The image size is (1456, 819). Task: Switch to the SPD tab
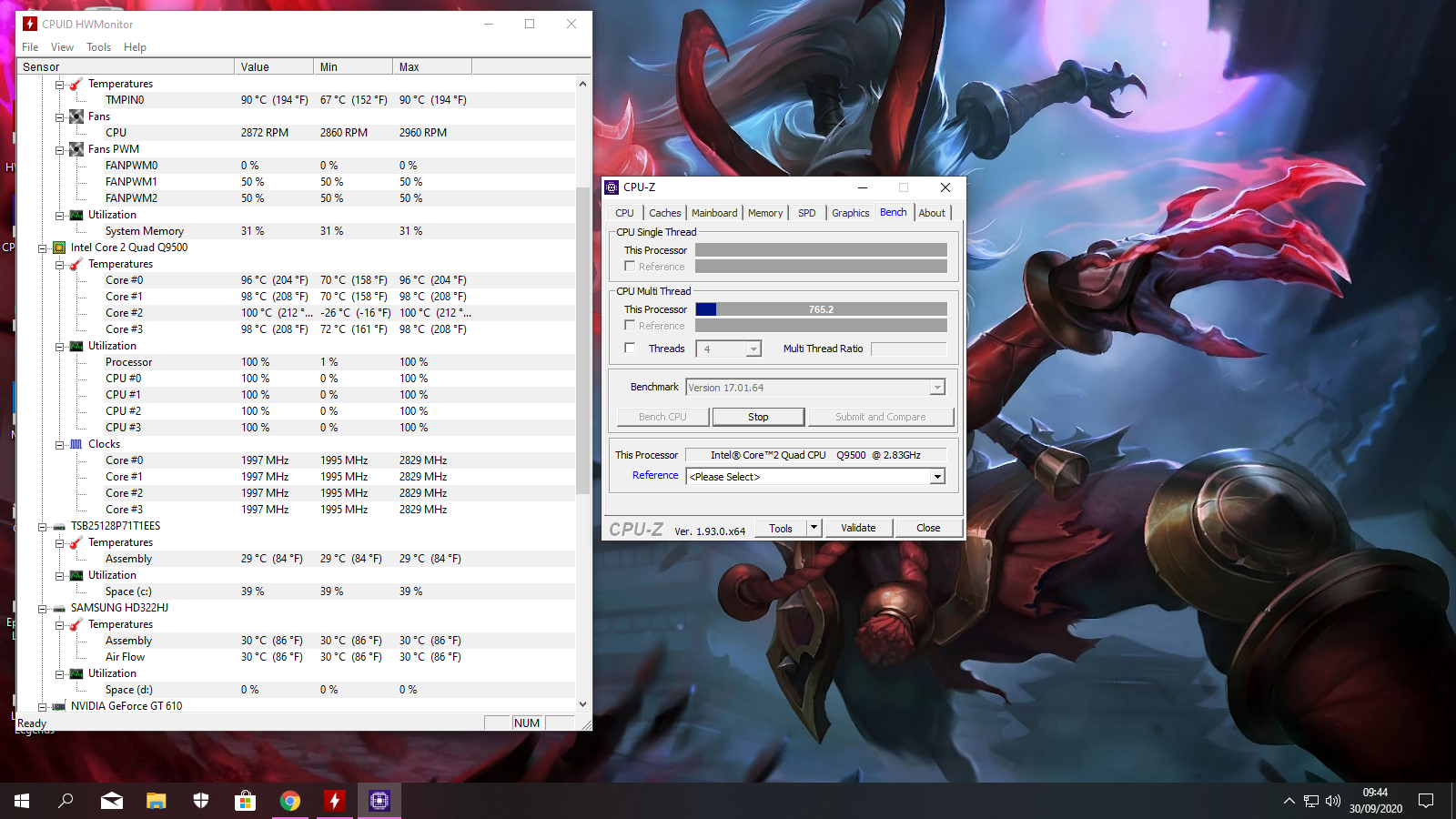tap(807, 213)
